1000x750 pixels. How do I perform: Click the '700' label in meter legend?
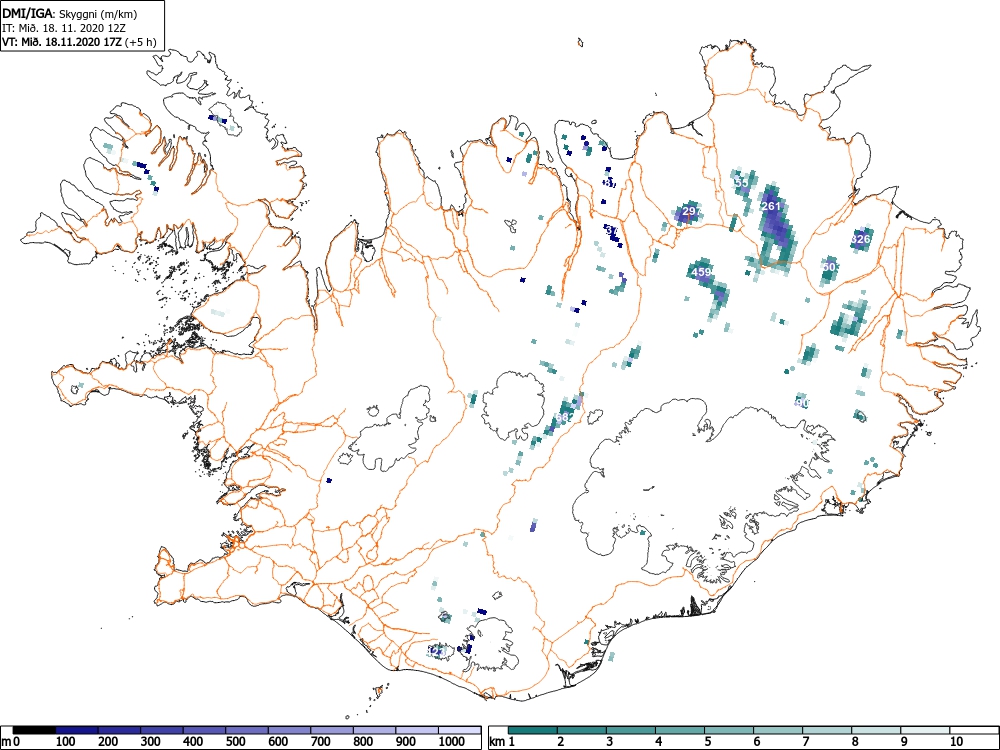pos(321,742)
